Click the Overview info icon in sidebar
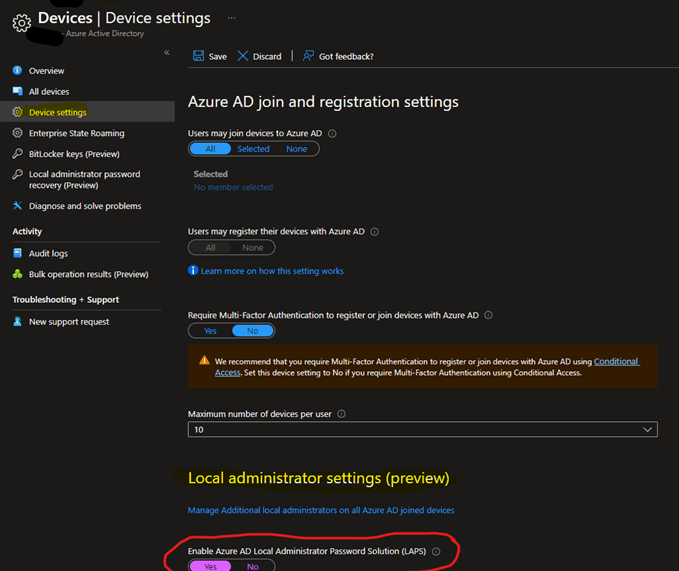Viewport: 679px width, 571px height. point(17,70)
